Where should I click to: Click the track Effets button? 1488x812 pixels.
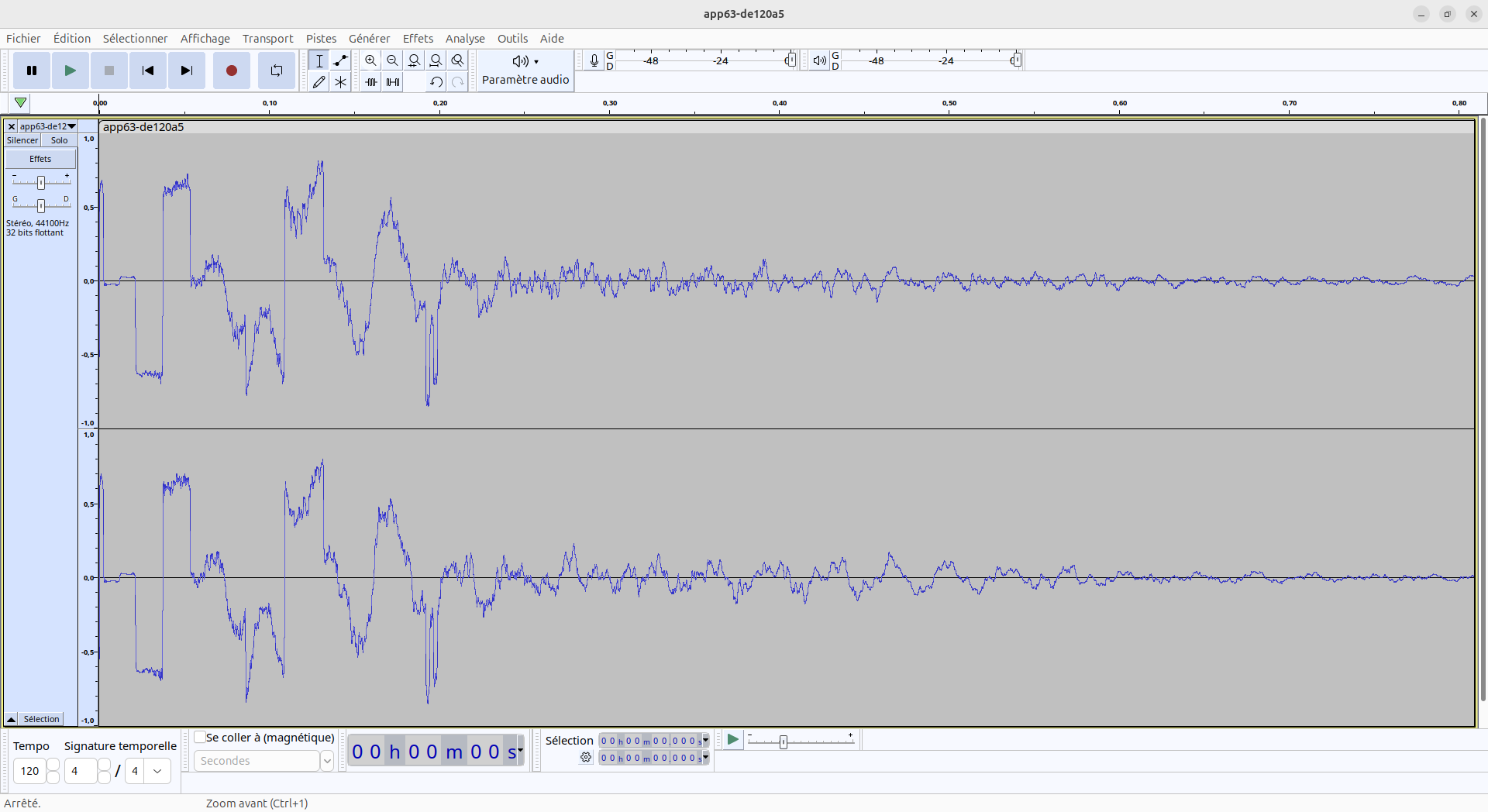tap(40, 159)
